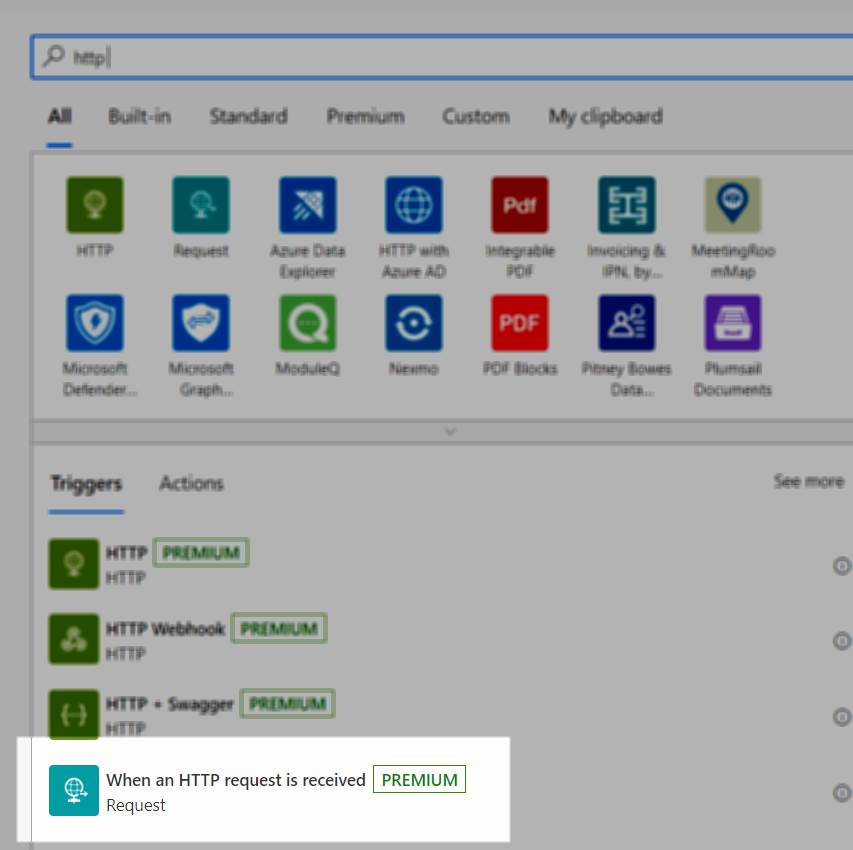This screenshot has height=850, width=853.
Task: Select When an HTTP request is received trigger
Action: [236, 781]
